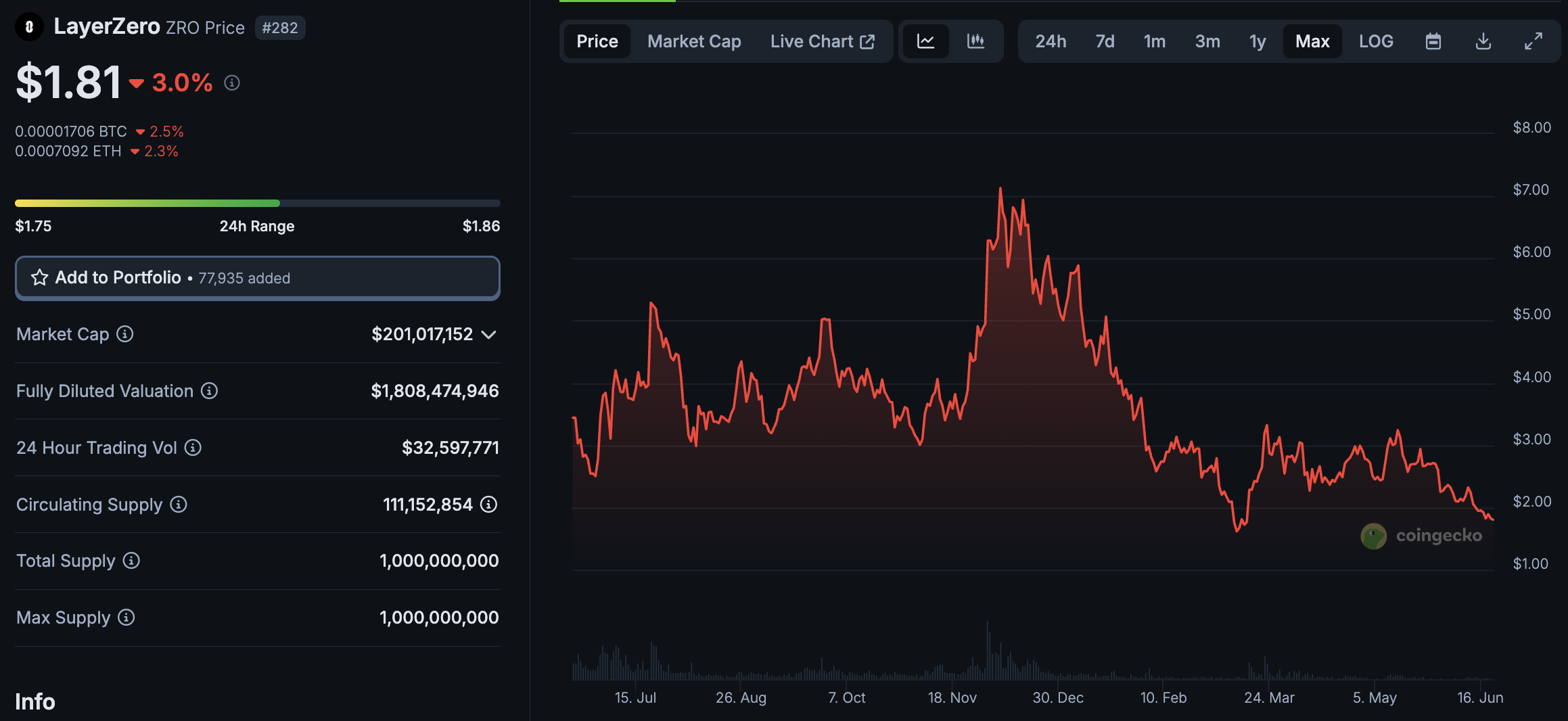Download chart data icon

[1483, 41]
